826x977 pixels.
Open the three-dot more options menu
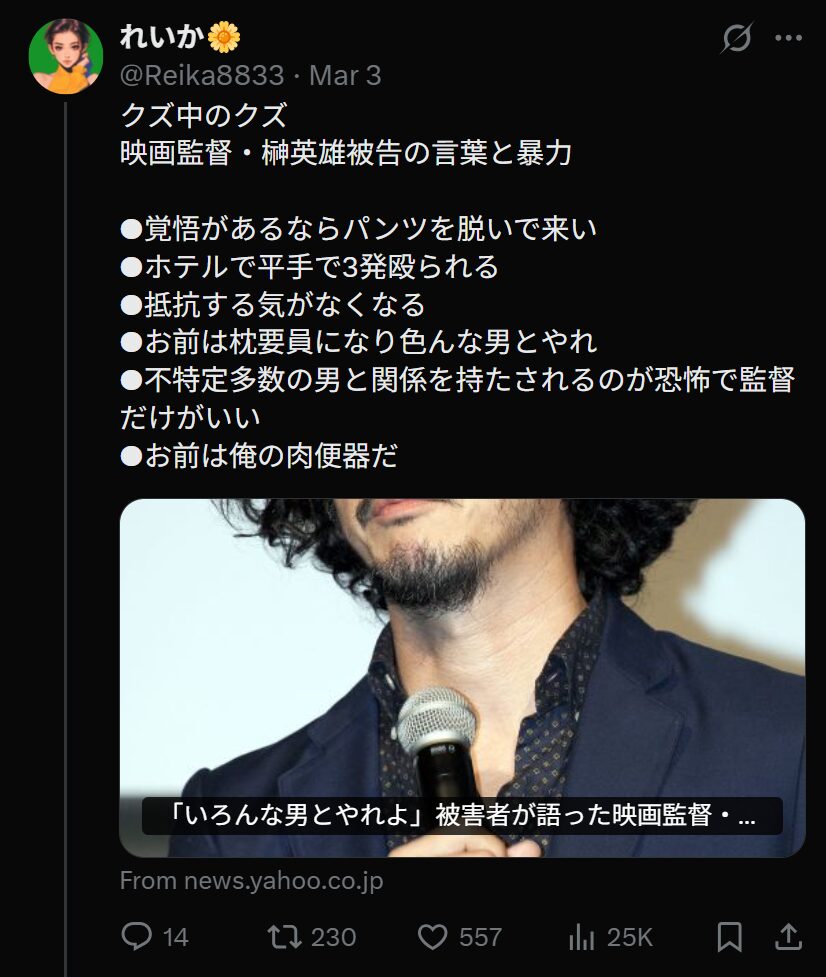(788, 38)
